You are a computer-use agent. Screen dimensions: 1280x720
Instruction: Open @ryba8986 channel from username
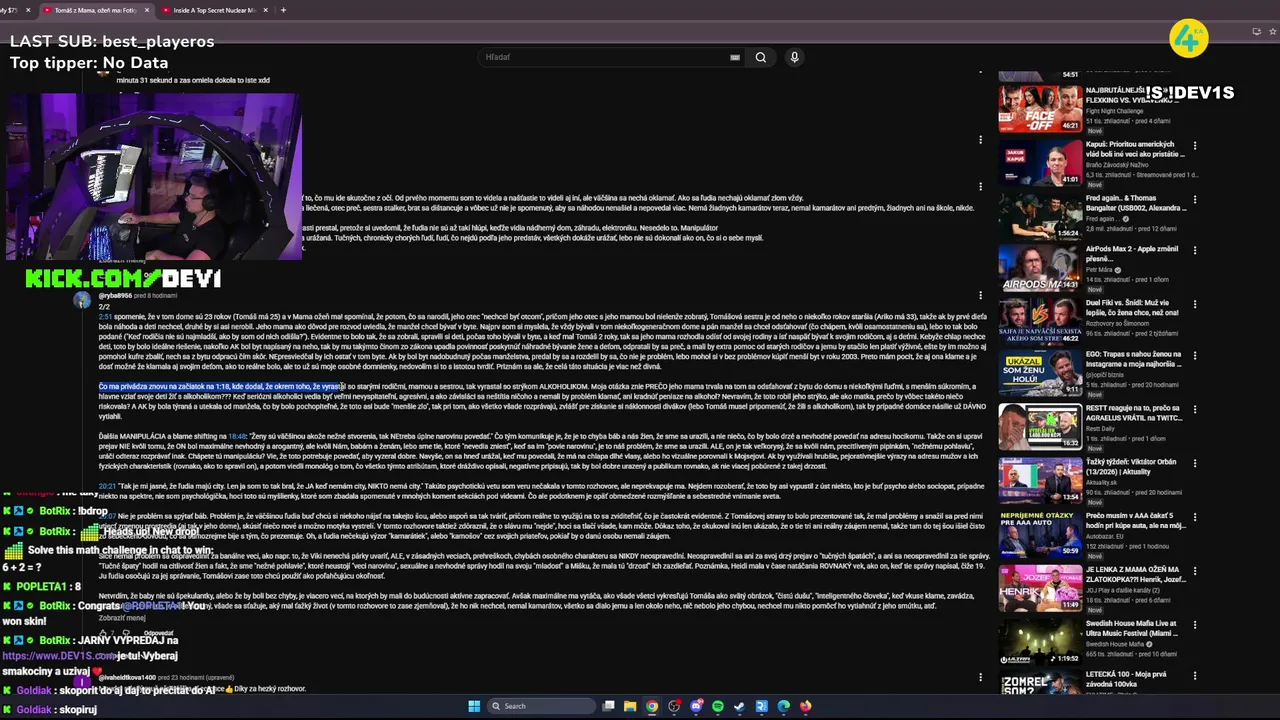pos(115,296)
